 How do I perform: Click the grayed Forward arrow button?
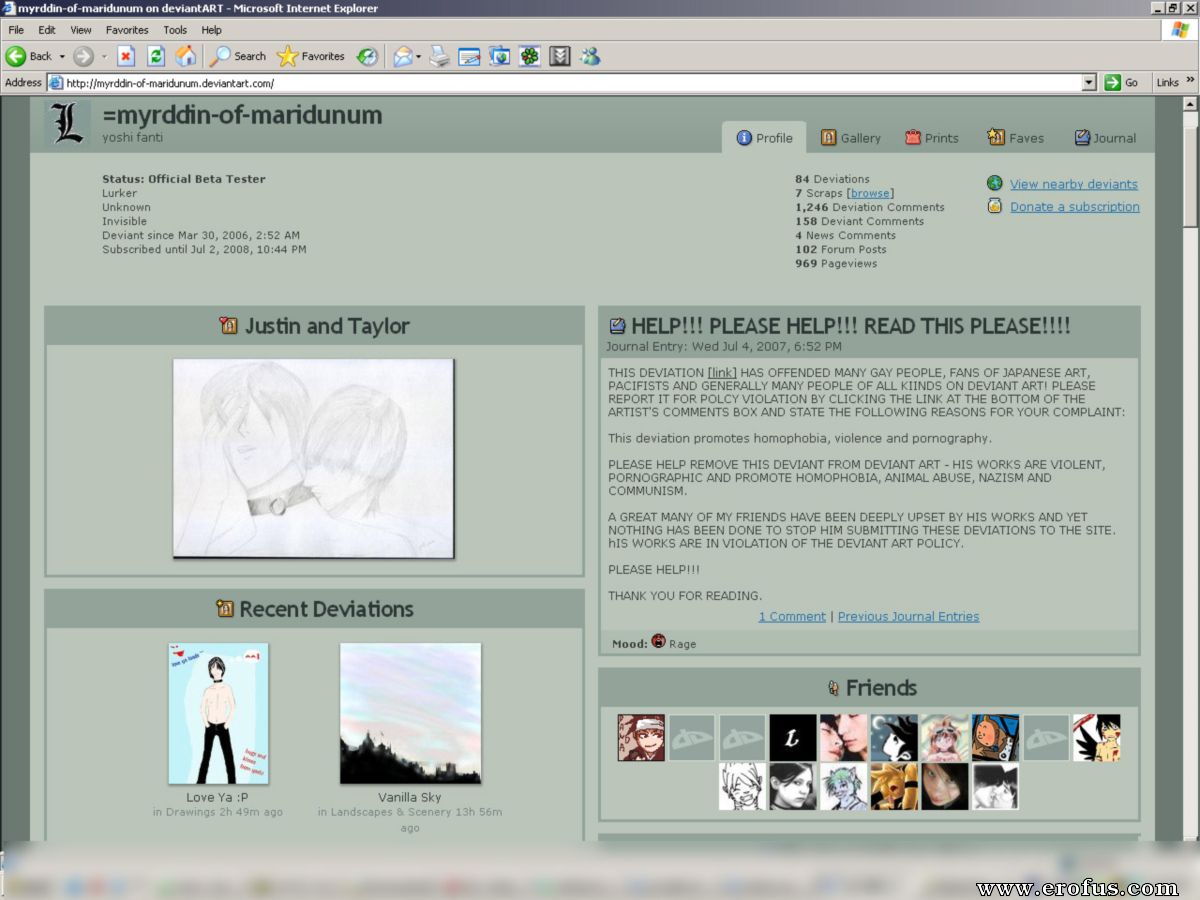pyautogui.click(x=83, y=56)
